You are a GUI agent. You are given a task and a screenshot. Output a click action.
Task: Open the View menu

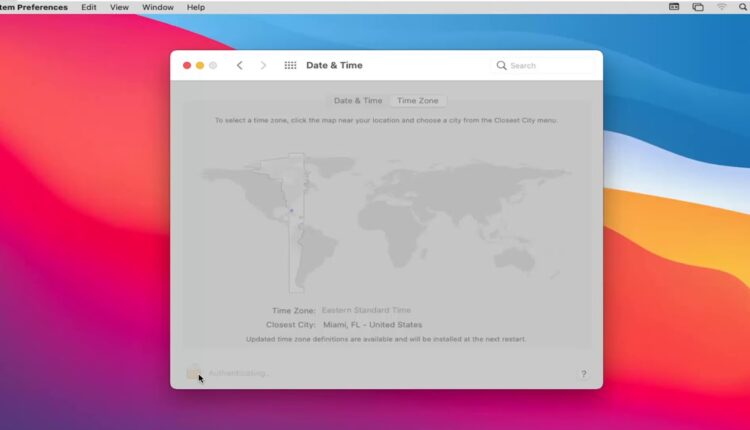tap(119, 7)
